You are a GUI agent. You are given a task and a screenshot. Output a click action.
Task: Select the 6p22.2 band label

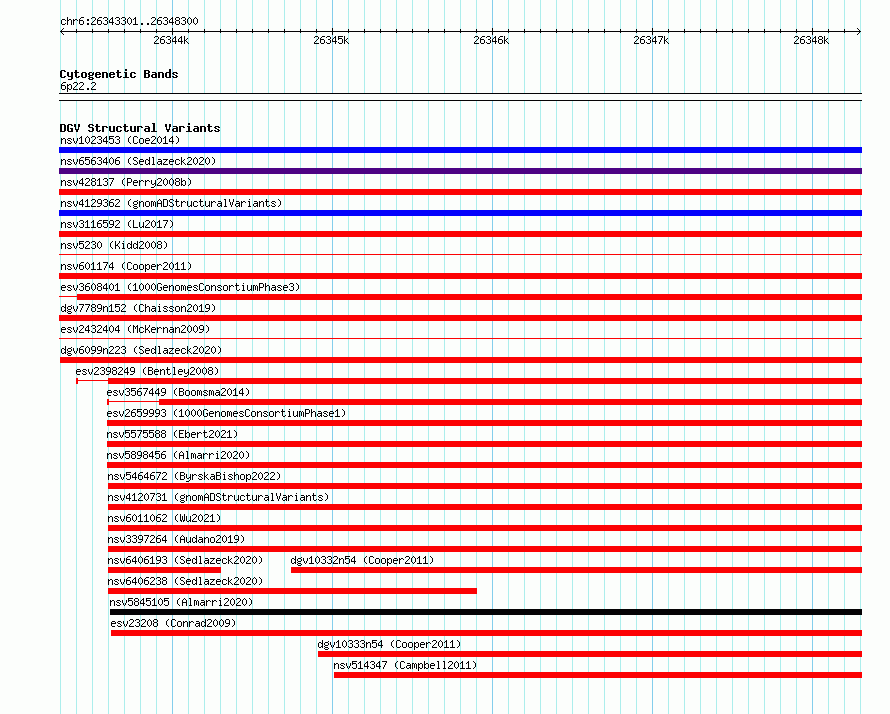tap(78, 86)
